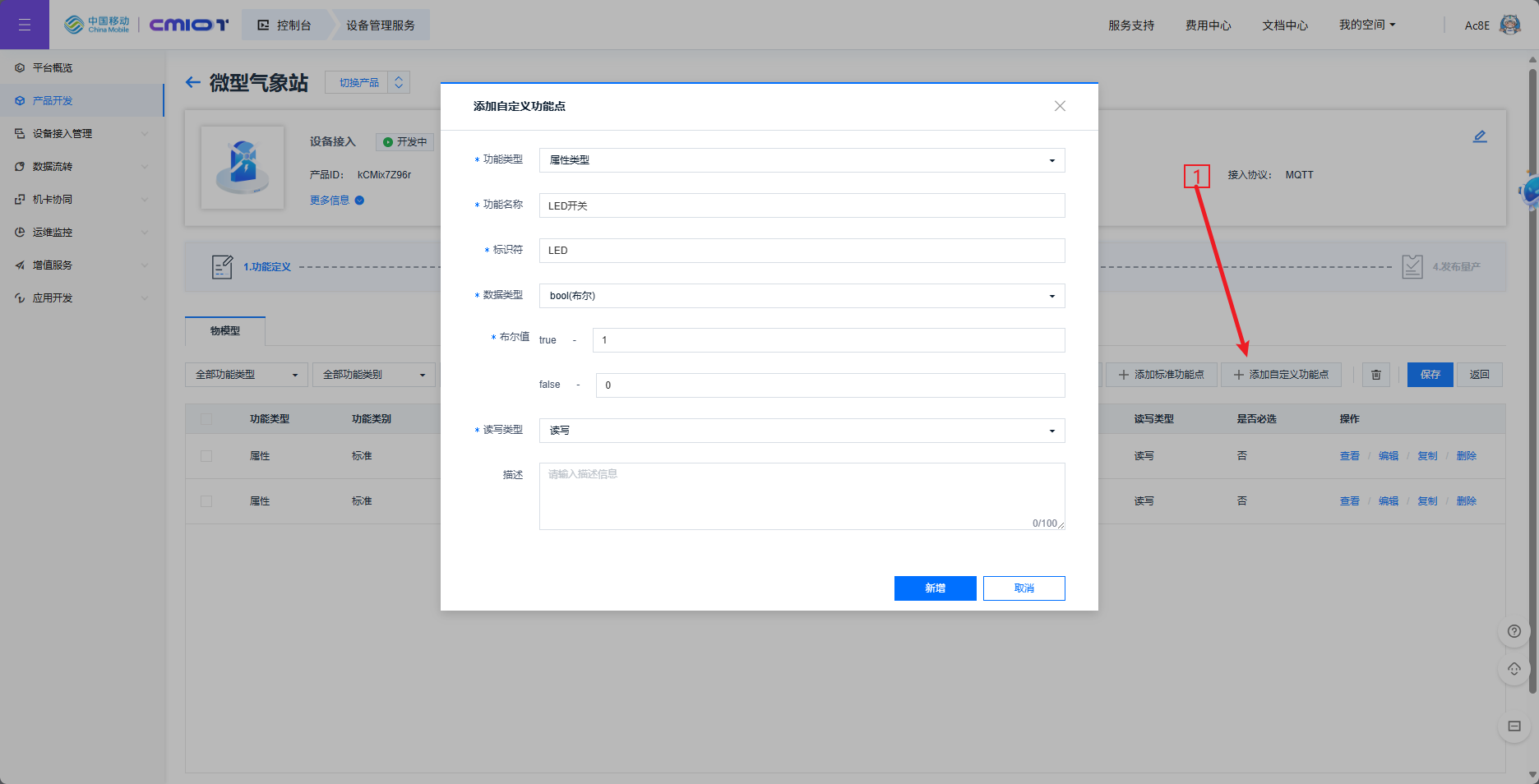The width and height of the screenshot is (1539, 784).
Task: Expand the 数据流转 sidebar chevron
Action: [x=145, y=166]
